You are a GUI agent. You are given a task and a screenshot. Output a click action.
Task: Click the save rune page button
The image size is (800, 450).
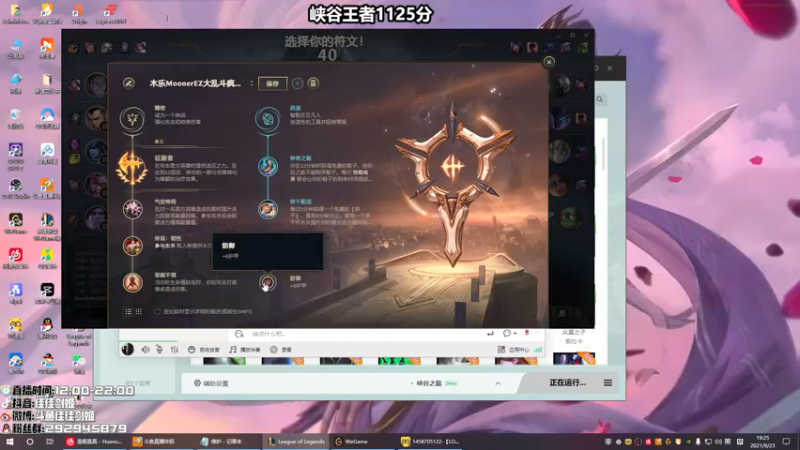(x=272, y=84)
